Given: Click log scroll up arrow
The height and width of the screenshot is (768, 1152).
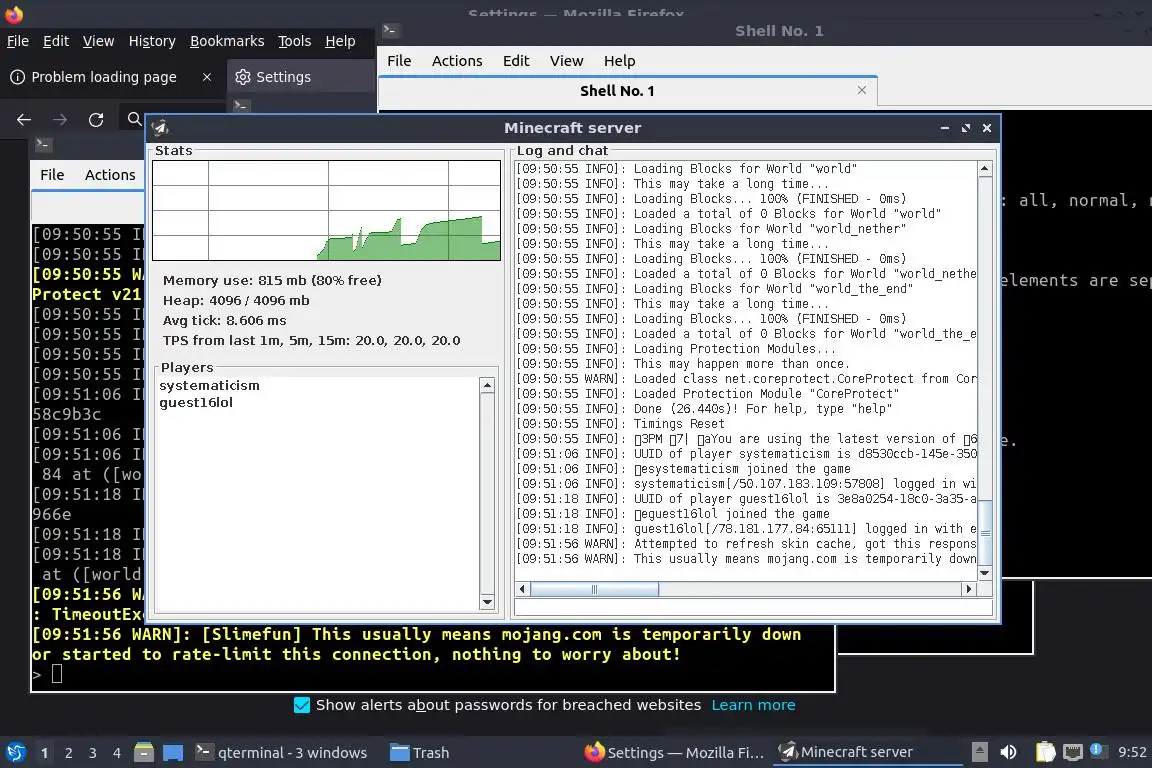Looking at the screenshot, I should point(984,169).
